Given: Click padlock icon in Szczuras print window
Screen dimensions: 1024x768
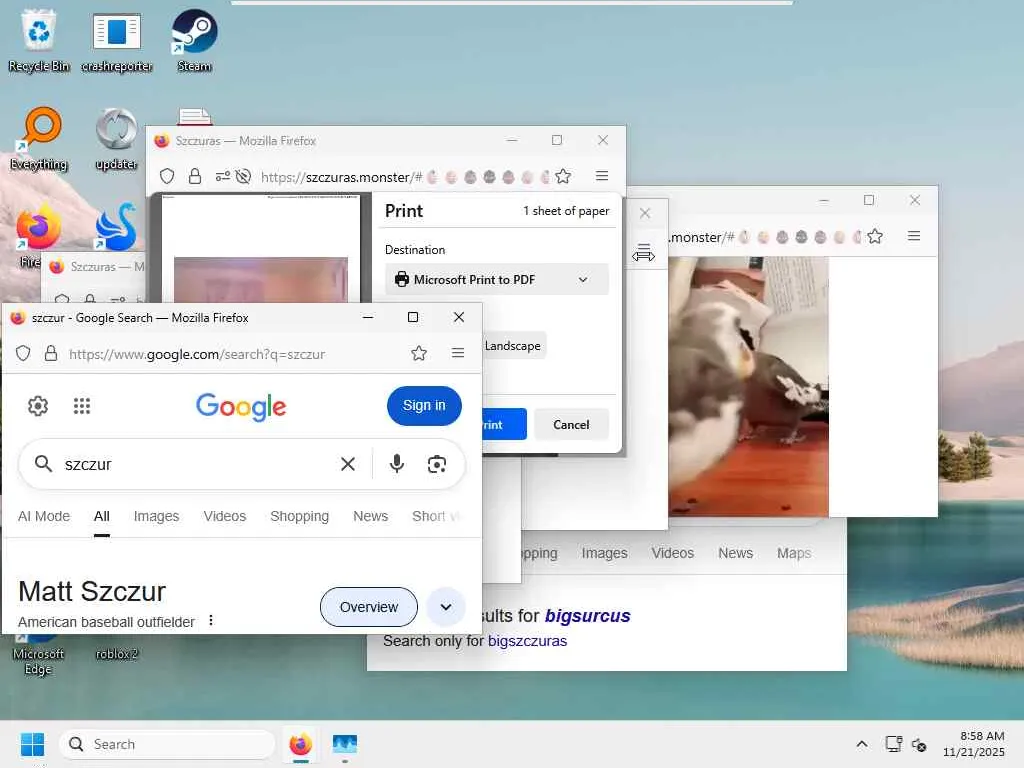Looking at the screenshot, I should point(195,176).
